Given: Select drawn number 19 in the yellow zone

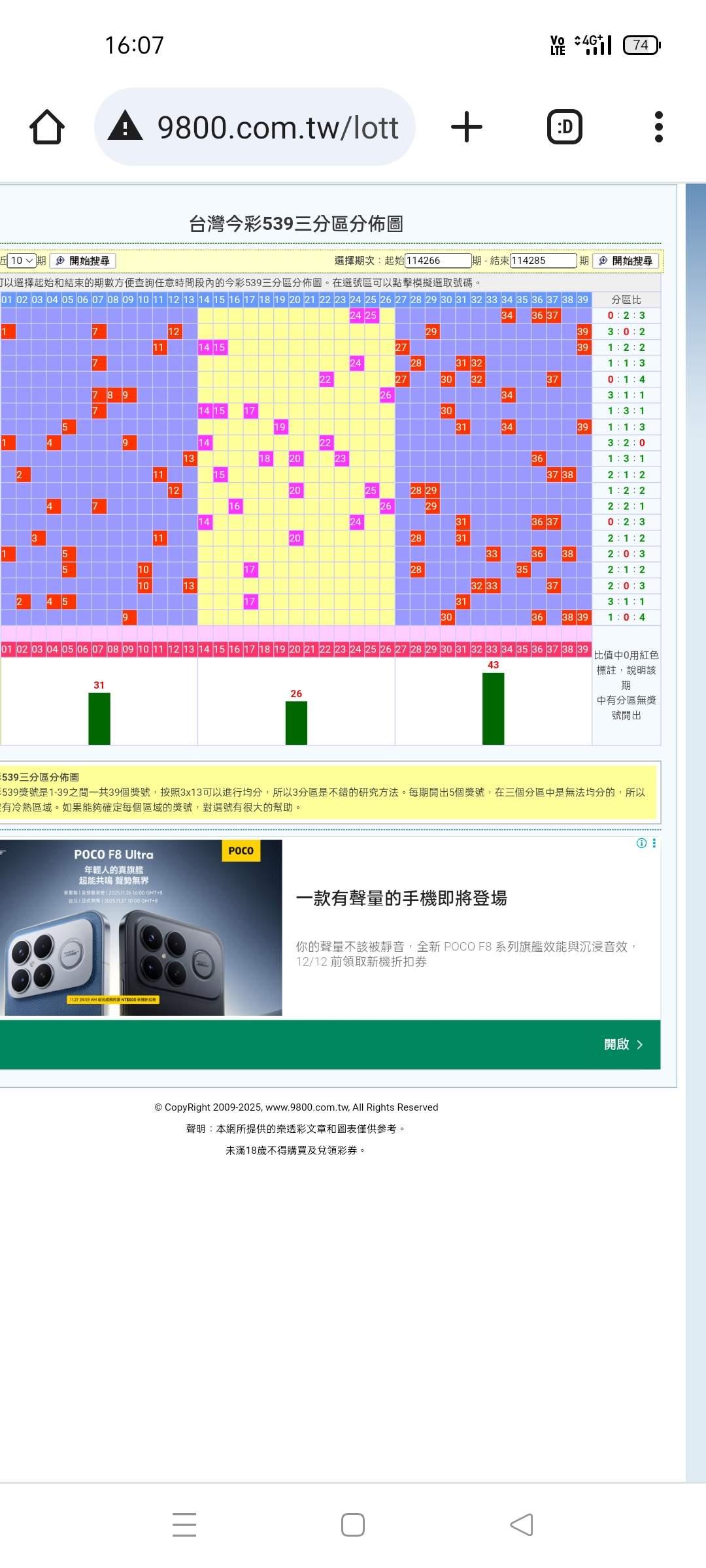Looking at the screenshot, I should 280,427.
